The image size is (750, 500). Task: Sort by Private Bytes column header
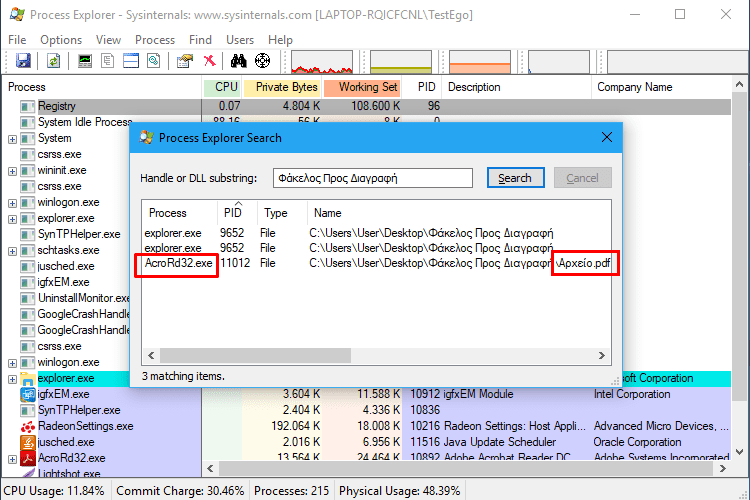(x=282, y=87)
